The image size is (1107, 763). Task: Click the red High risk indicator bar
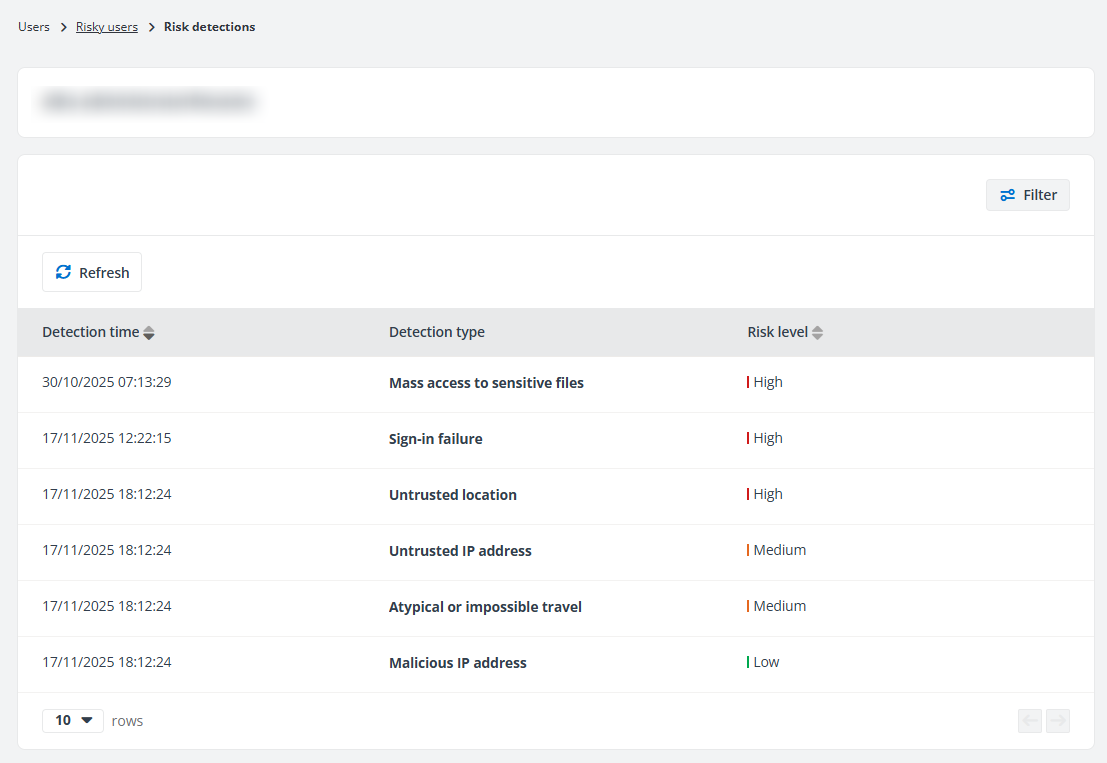click(749, 382)
